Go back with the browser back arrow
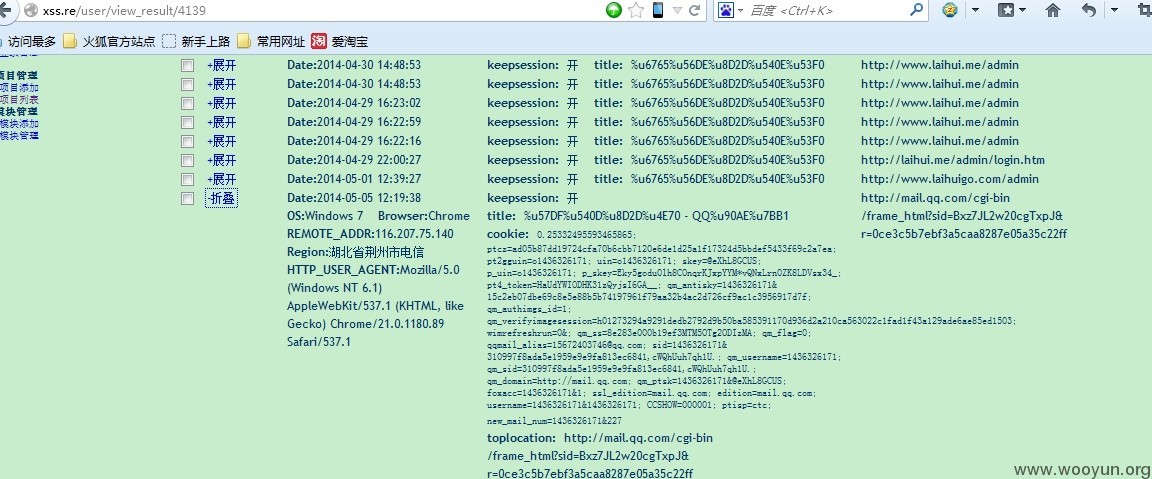Viewport: 1152px width, 479px height. click(x=5, y=10)
